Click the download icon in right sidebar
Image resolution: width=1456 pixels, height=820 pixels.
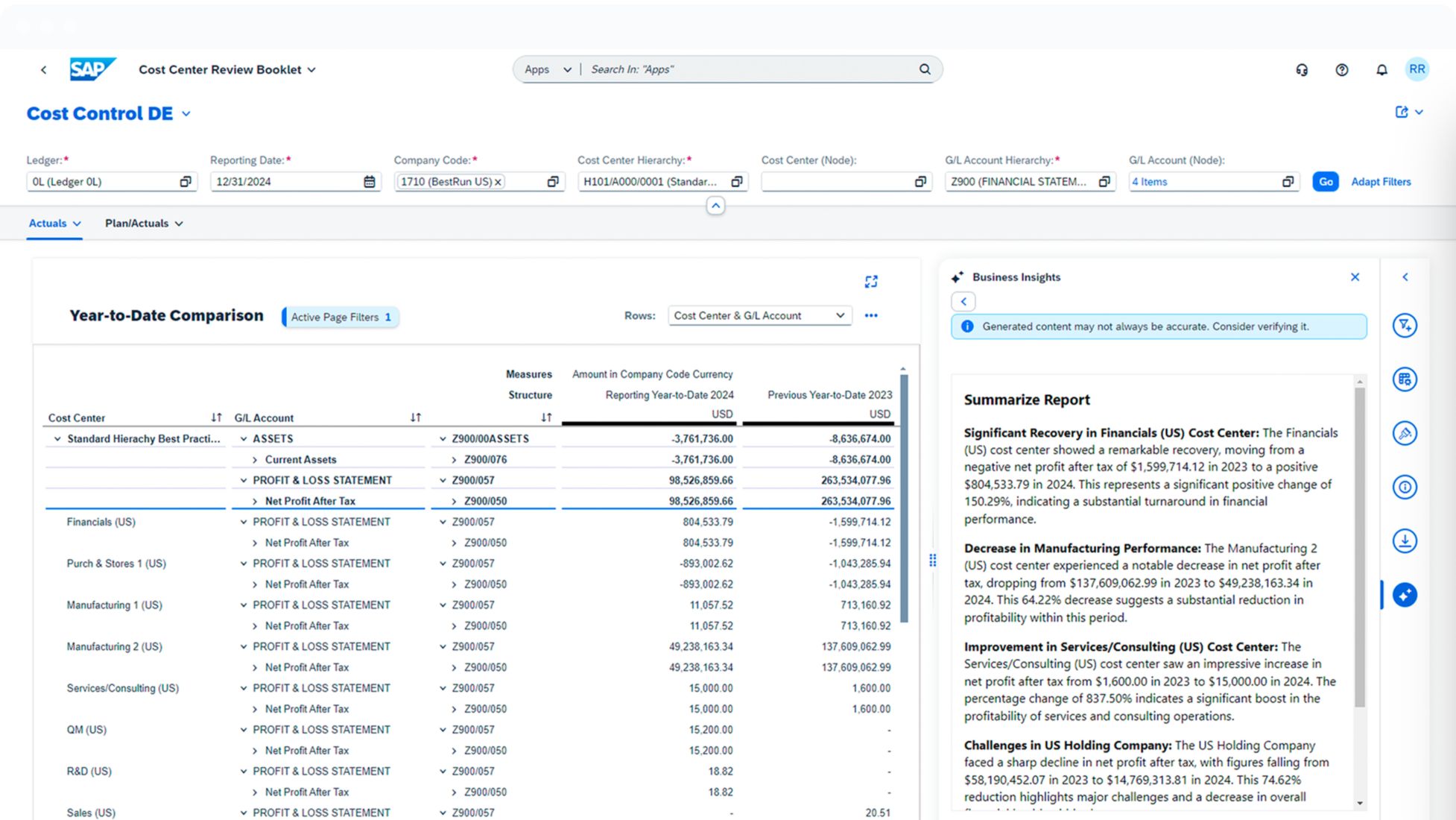(x=1405, y=540)
